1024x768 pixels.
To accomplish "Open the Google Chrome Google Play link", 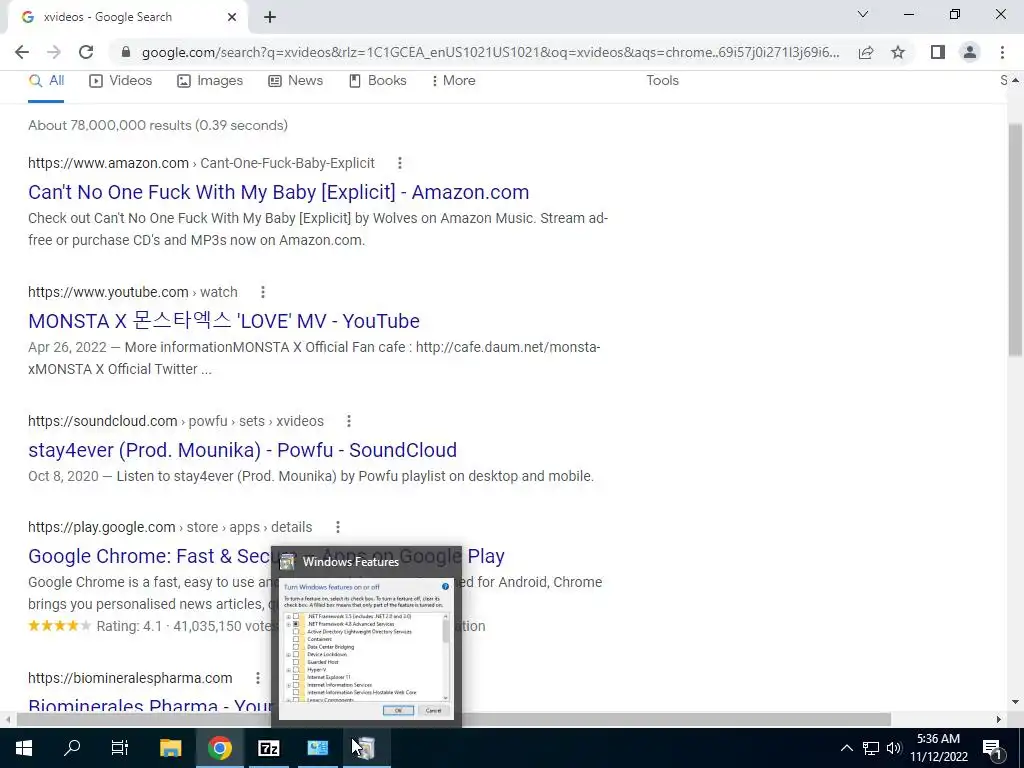I will click(150, 556).
